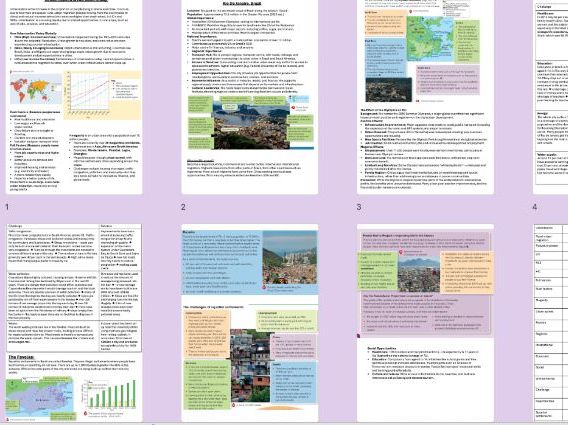
Task: Click page number label 1
Action: pos(7,207)
